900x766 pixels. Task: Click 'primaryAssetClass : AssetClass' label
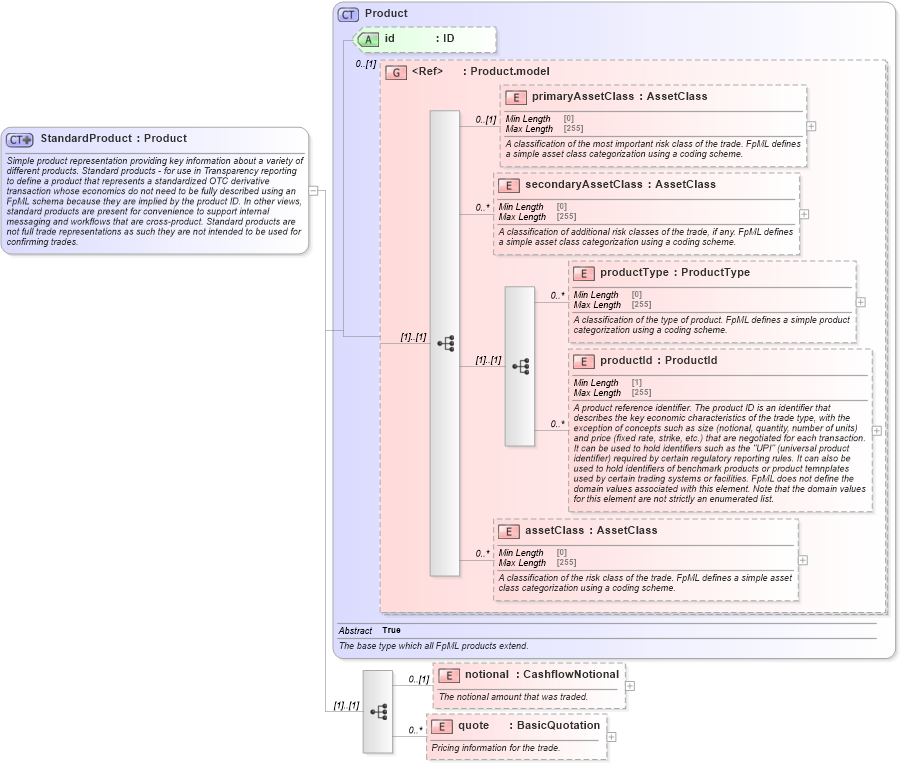pyautogui.click(x=619, y=96)
